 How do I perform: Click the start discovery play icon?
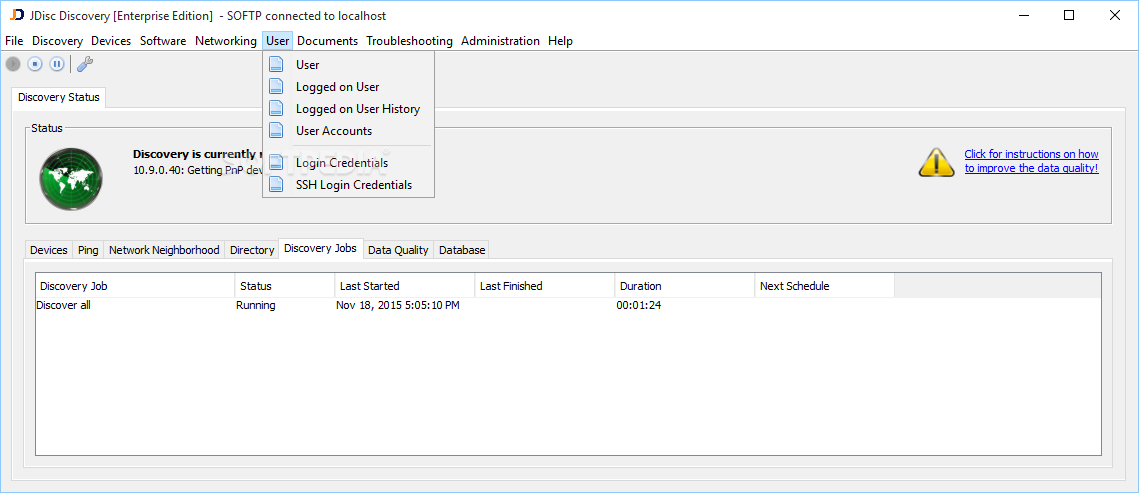[13, 64]
